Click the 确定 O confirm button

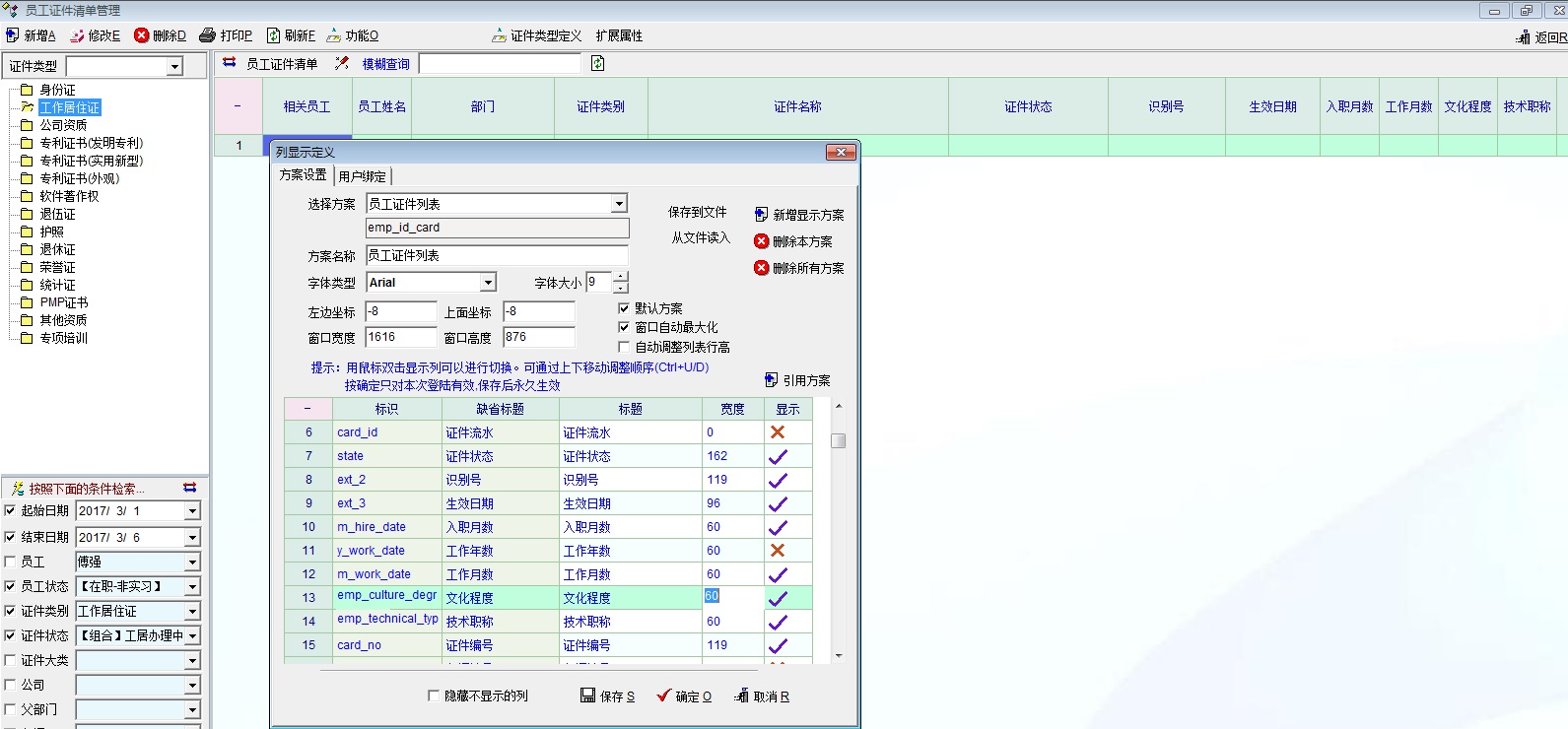click(x=684, y=696)
